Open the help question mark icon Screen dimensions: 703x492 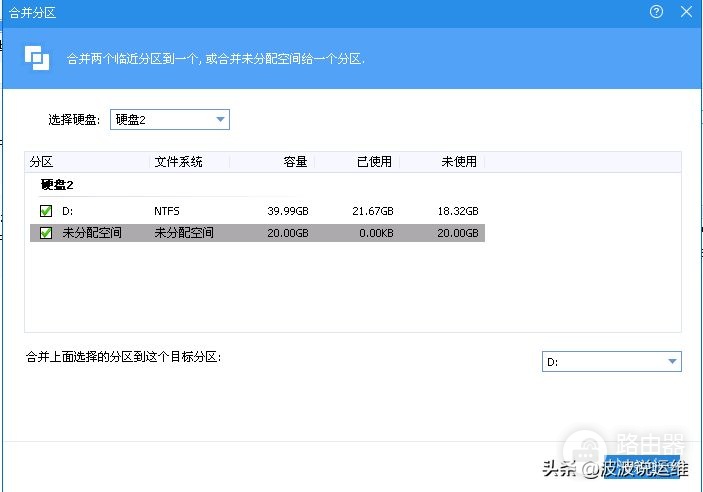[656, 12]
